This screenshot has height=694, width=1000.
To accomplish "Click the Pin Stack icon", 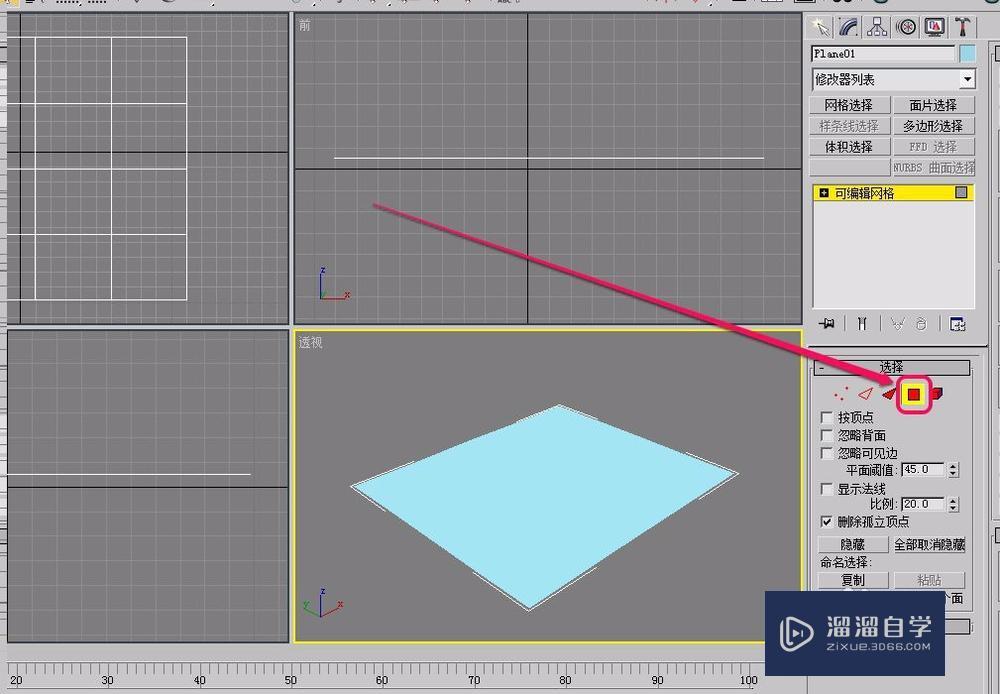I will [827, 324].
